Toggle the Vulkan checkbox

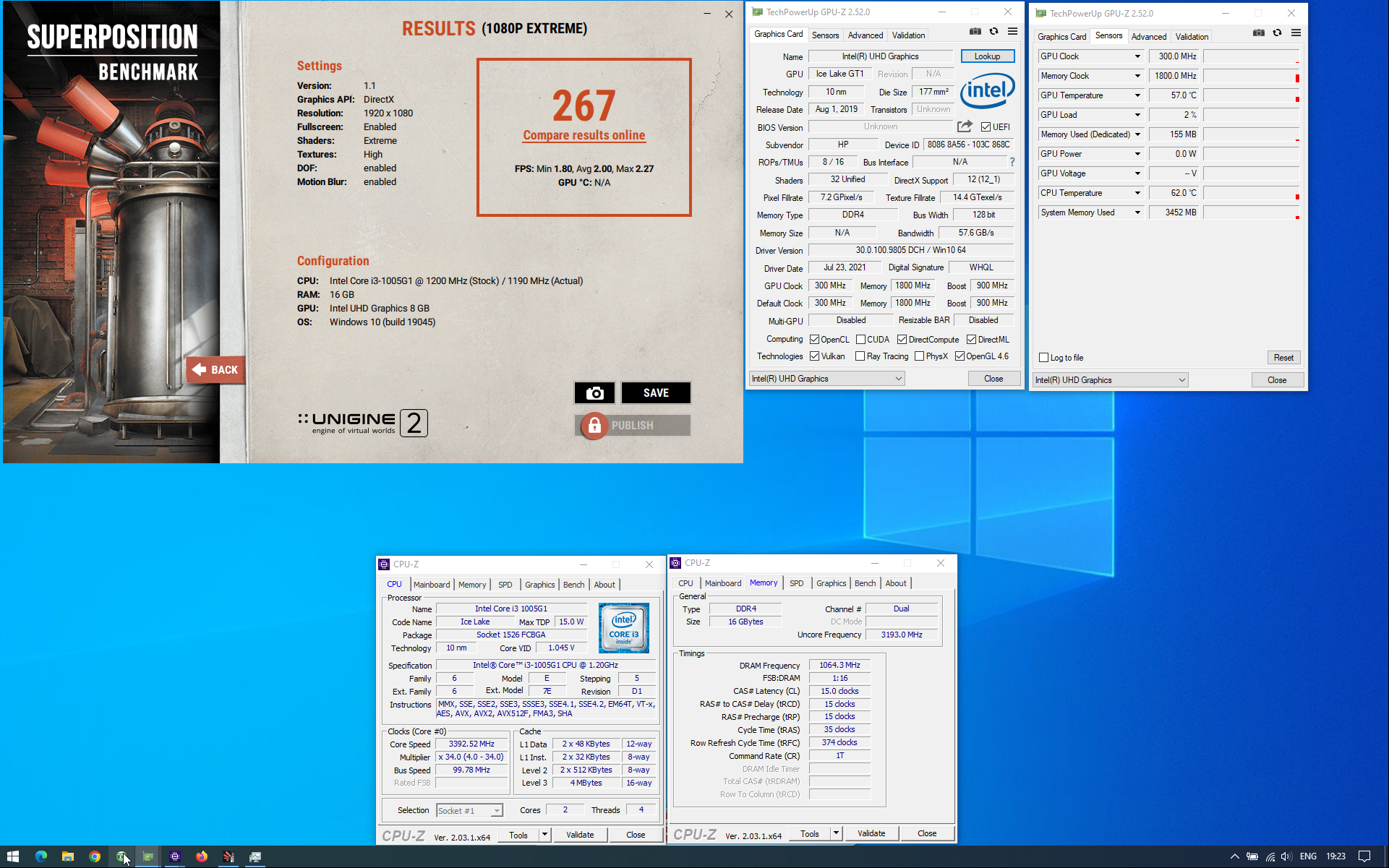(x=815, y=356)
